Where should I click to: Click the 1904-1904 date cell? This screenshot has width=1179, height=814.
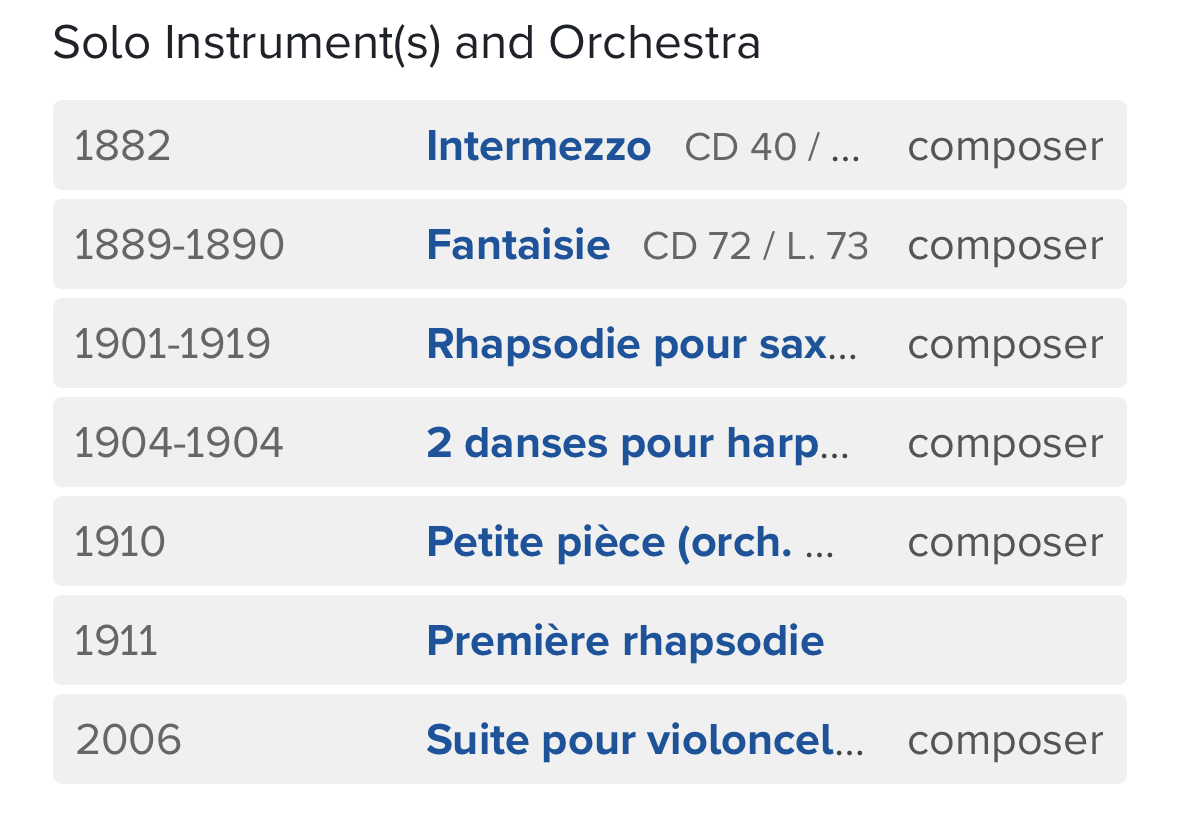[179, 443]
